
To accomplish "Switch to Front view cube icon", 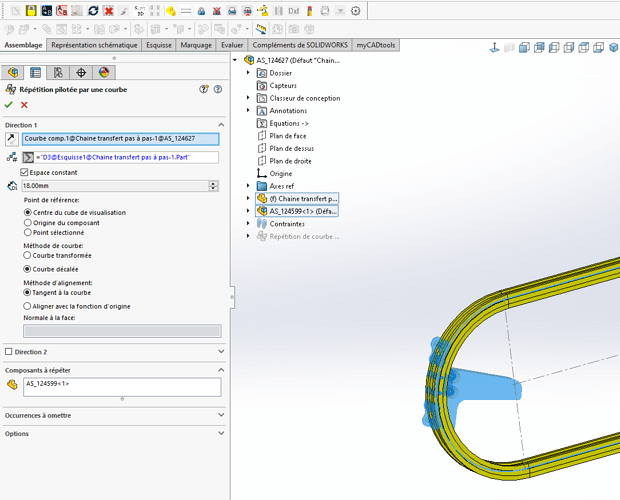I will pos(524,48).
